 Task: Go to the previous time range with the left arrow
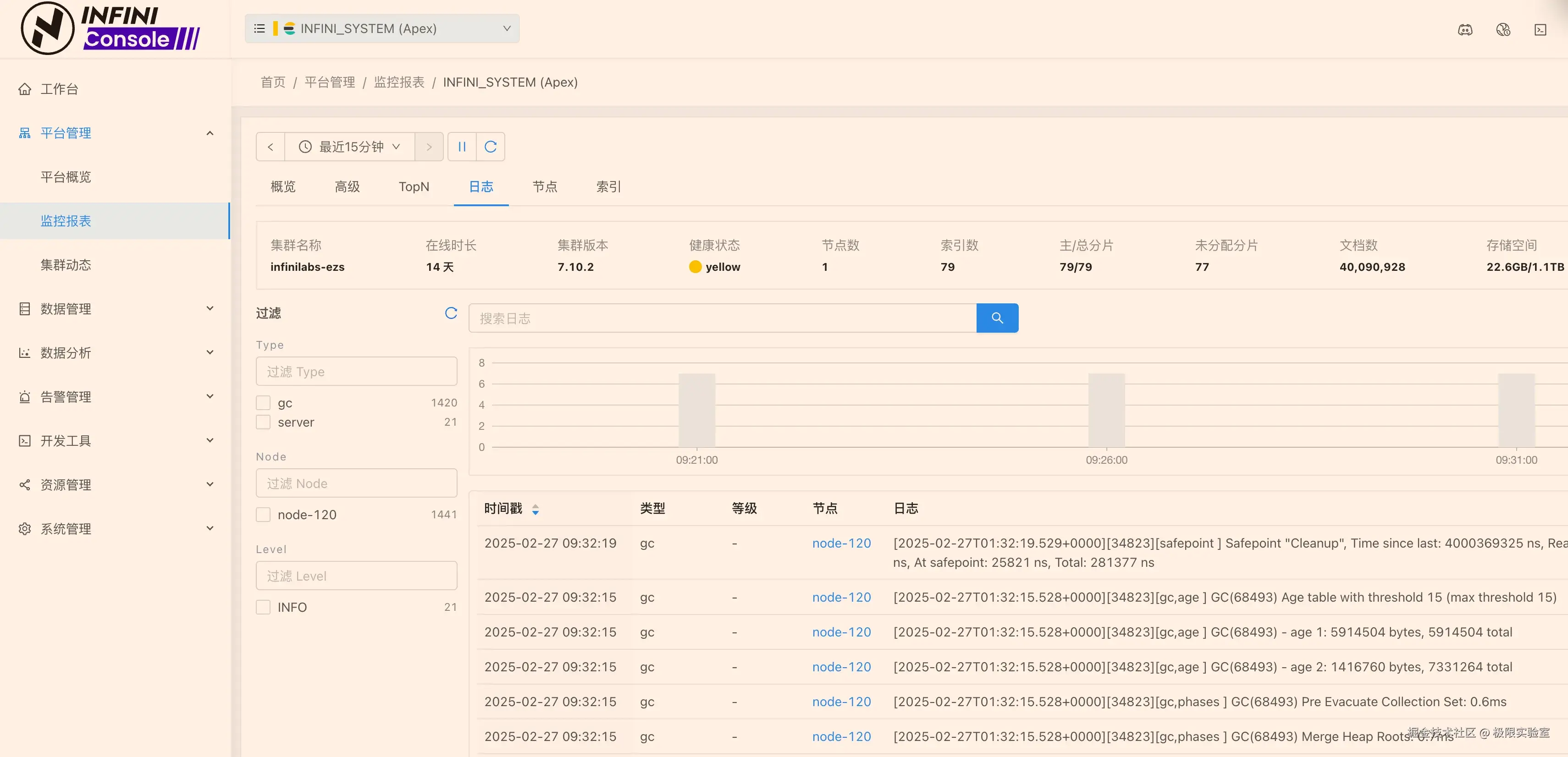tap(270, 147)
